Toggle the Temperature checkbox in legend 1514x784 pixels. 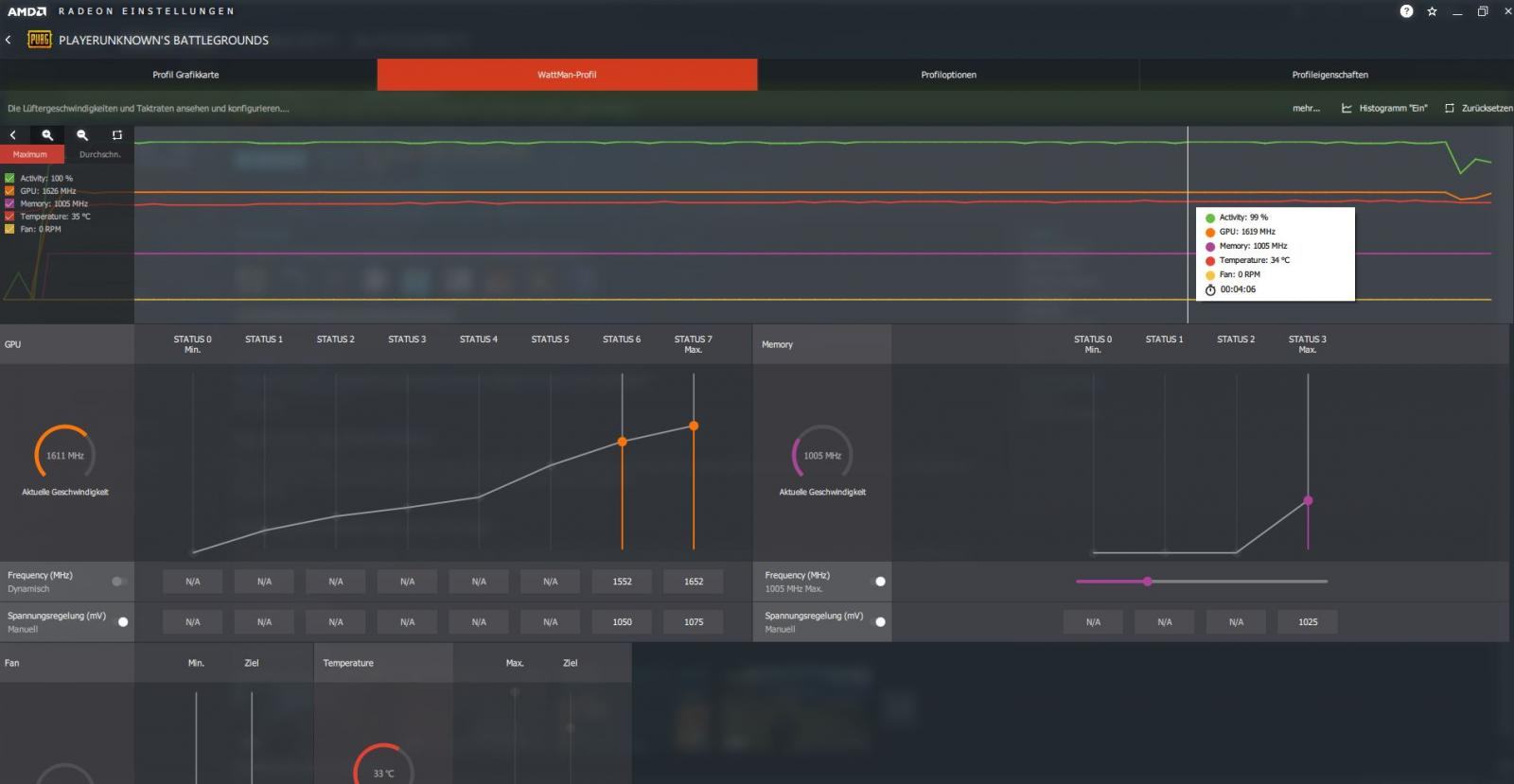click(x=9, y=217)
